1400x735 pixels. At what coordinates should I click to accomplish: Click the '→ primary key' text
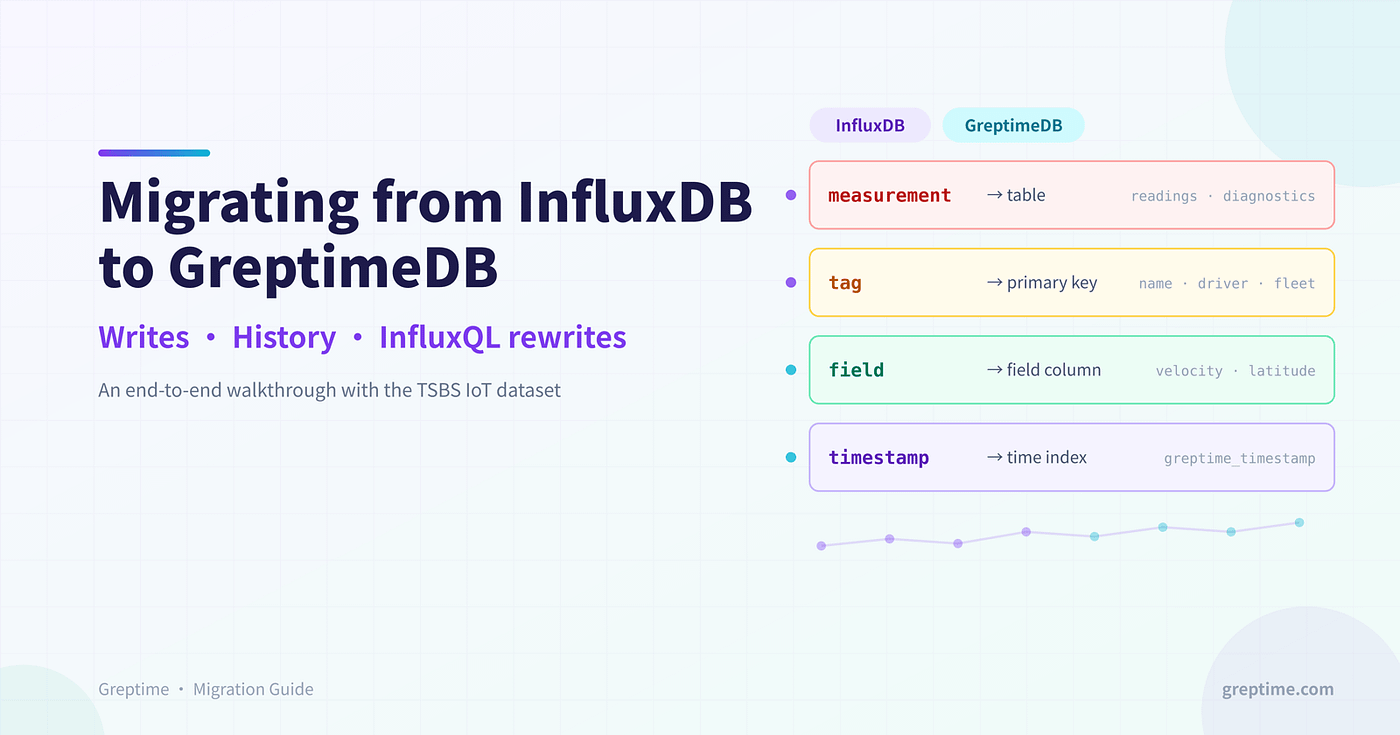1042,283
